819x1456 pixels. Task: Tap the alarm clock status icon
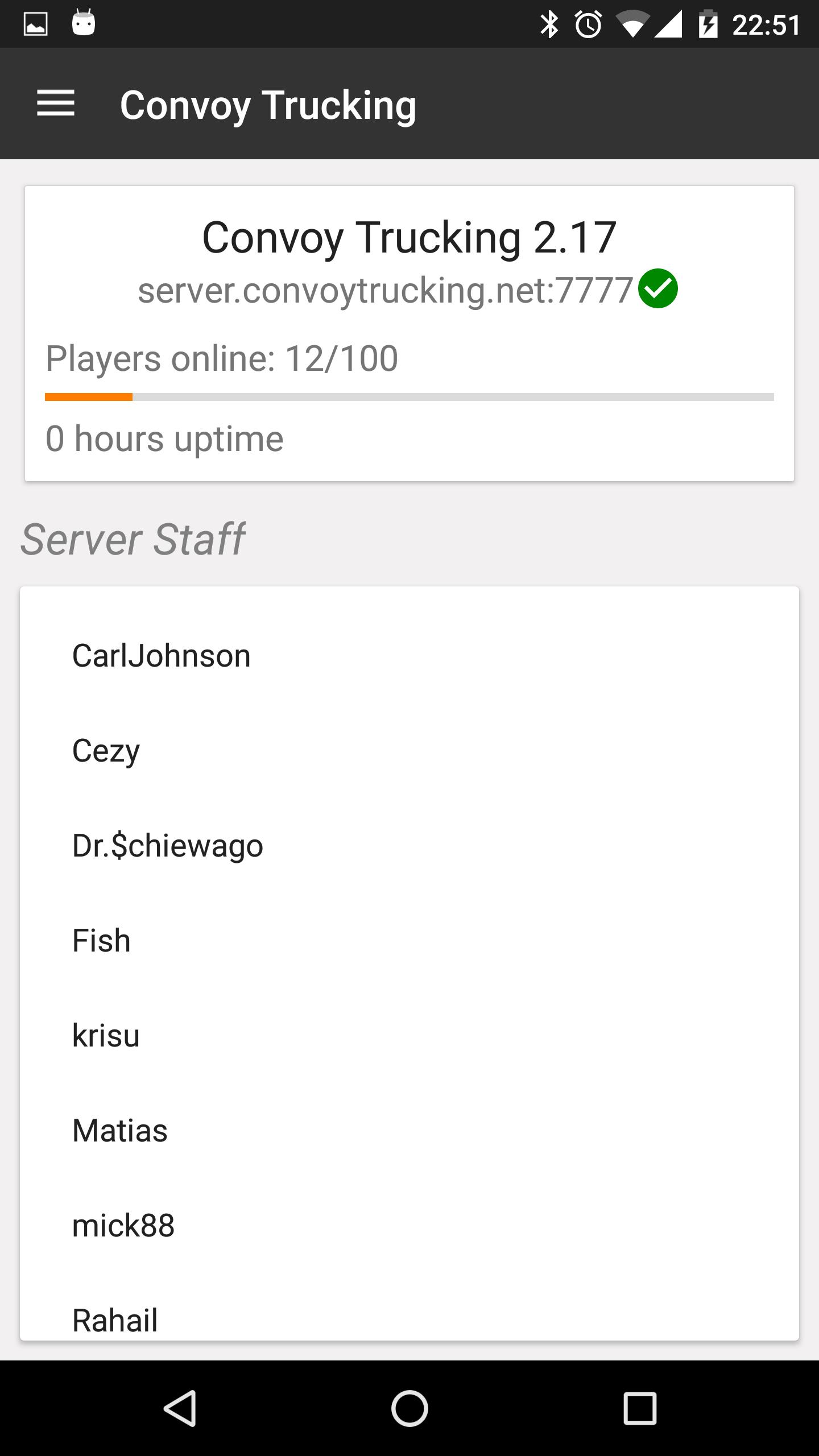point(588,24)
